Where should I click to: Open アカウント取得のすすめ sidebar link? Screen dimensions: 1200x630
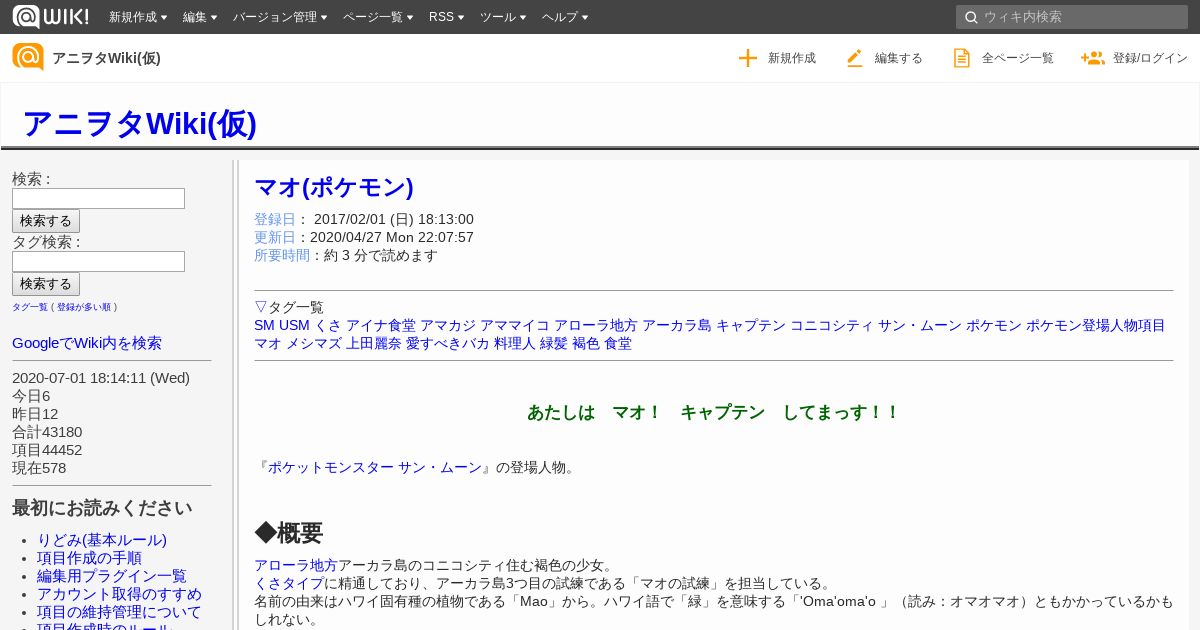[x=119, y=594]
